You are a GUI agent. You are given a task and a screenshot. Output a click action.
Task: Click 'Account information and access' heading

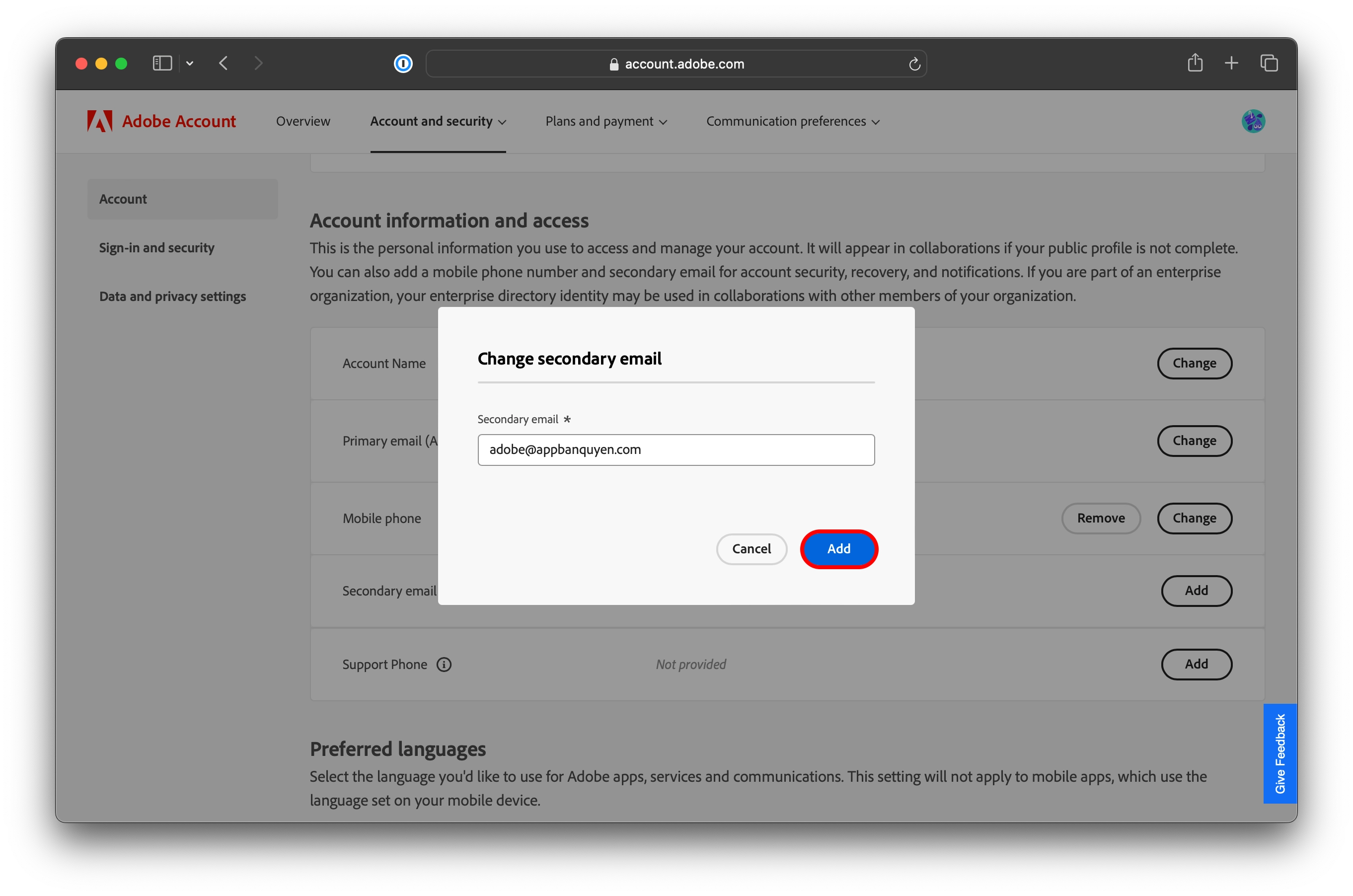click(x=449, y=220)
